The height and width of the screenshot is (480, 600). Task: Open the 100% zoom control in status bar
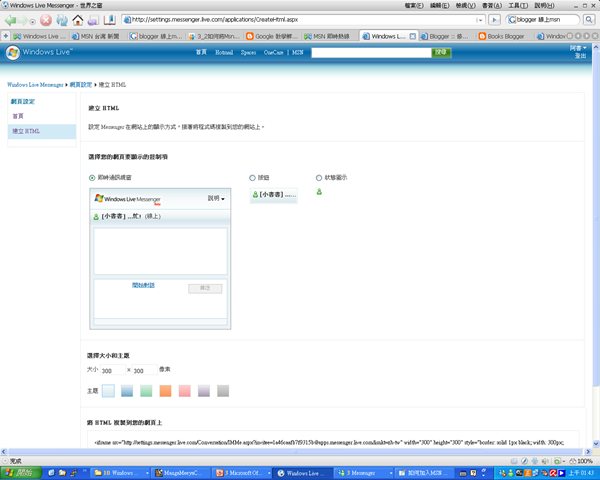(x=581, y=461)
